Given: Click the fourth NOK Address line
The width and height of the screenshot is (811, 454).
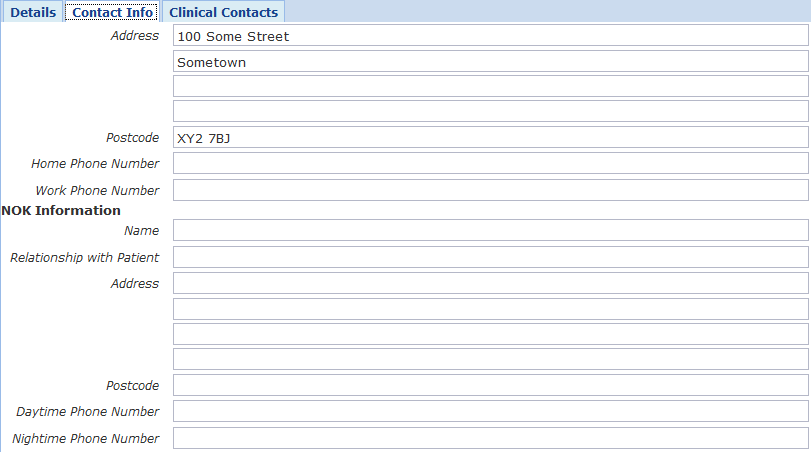Looking at the screenshot, I should pos(490,359).
